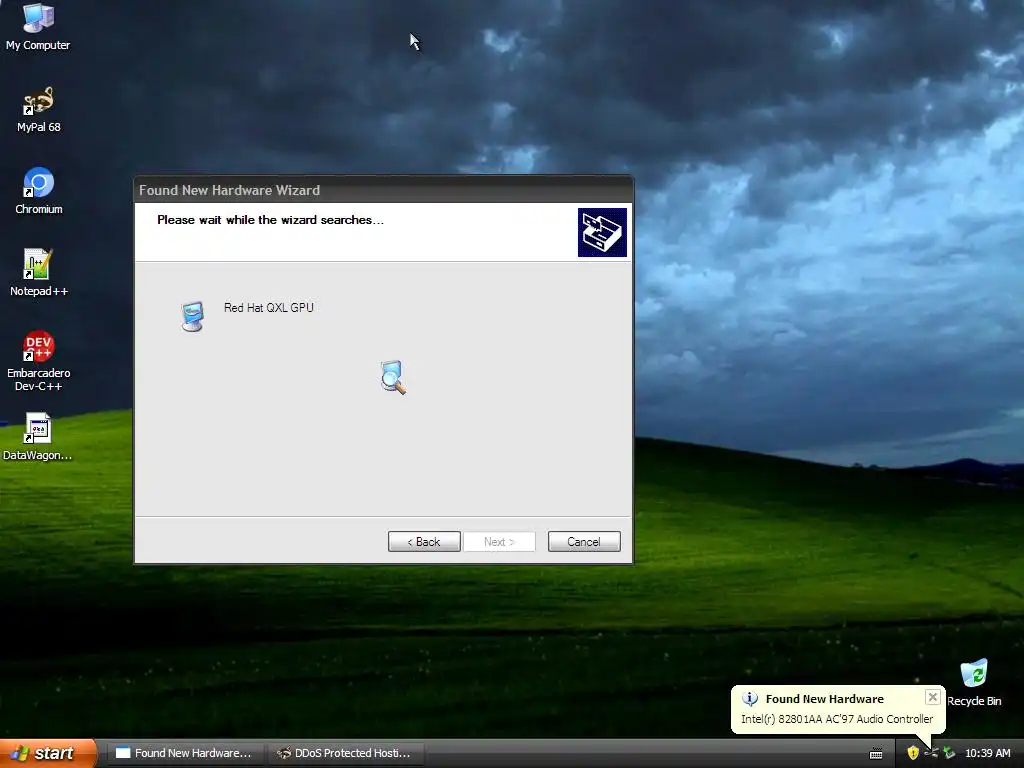This screenshot has height=768, width=1024.
Task: Go Back in the hardware wizard
Action: click(x=424, y=541)
